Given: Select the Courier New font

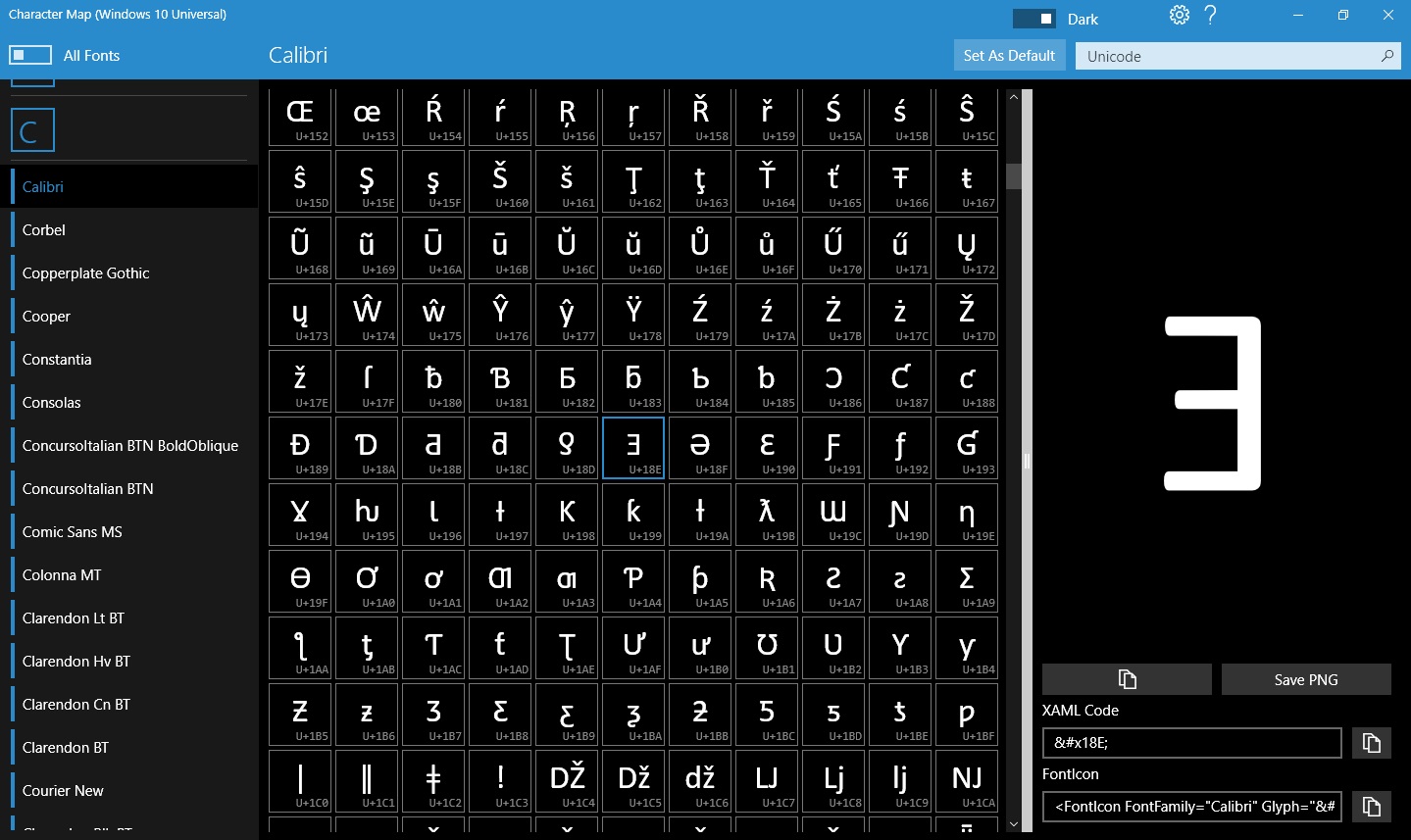Looking at the screenshot, I should click(63, 791).
